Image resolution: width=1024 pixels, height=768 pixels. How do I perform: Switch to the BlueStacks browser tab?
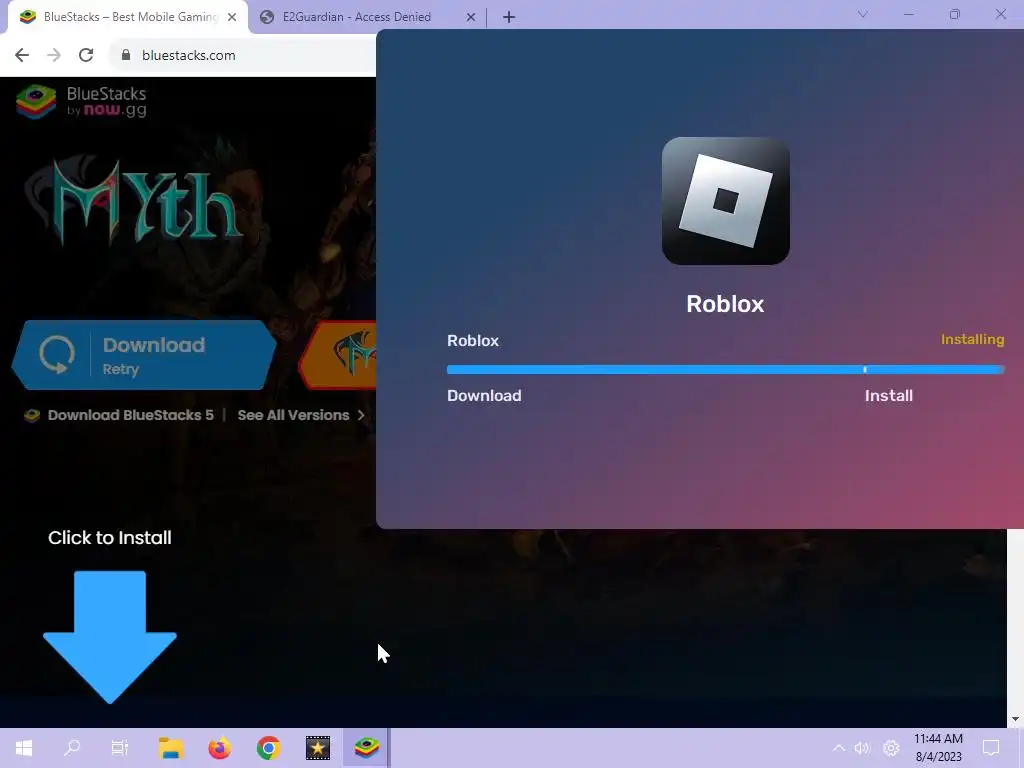click(122, 17)
